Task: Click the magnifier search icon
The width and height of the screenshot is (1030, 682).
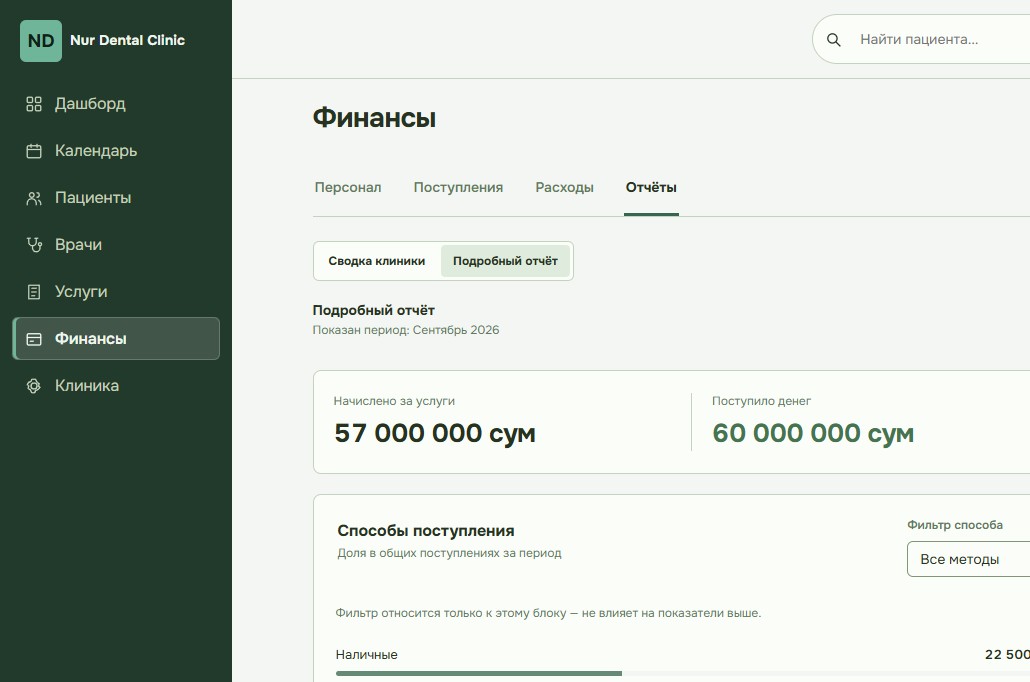Action: [x=834, y=39]
